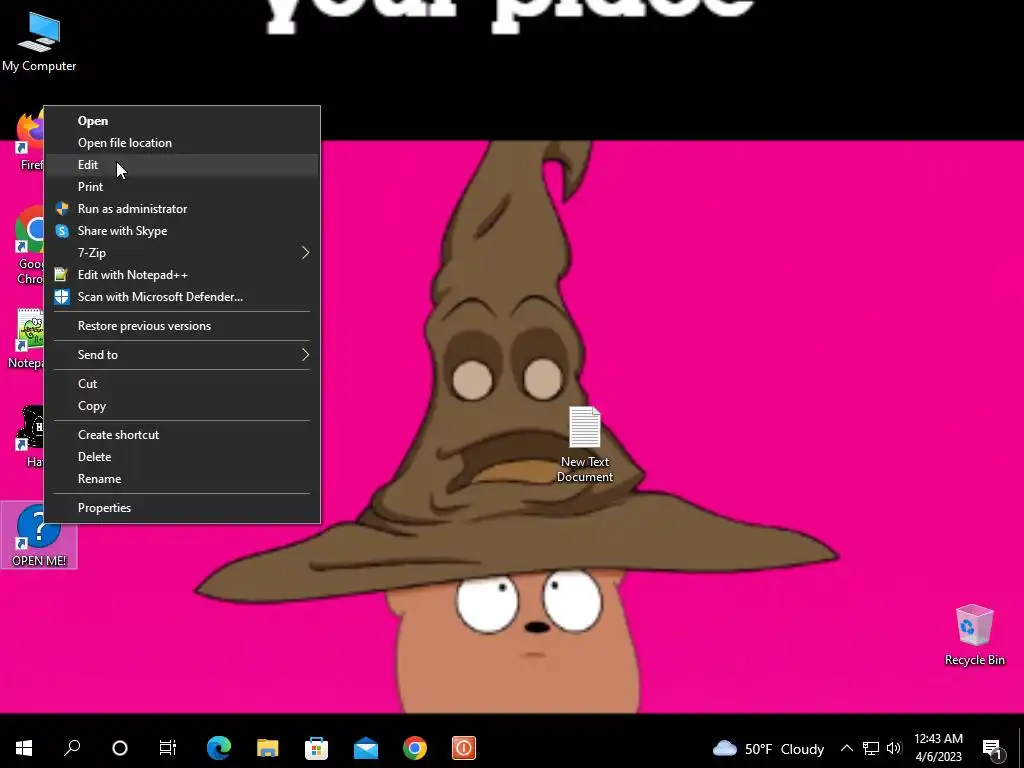The height and width of the screenshot is (768, 1024).
Task: Choose Scan with Microsoft Defender
Action: (182, 297)
